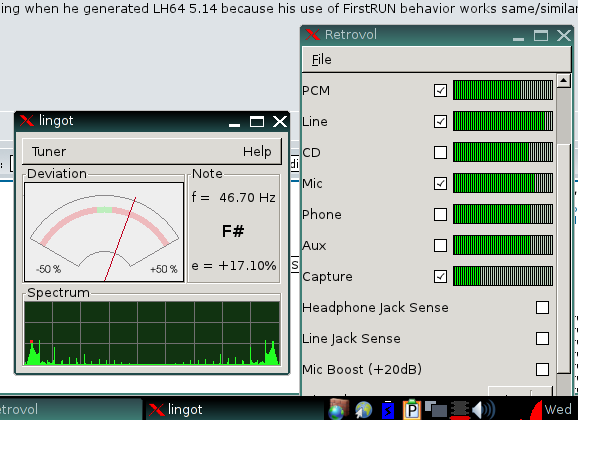The height and width of the screenshot is (450, 600).
Task: Open the File menu in Retrovol
Action: [321, 60]
